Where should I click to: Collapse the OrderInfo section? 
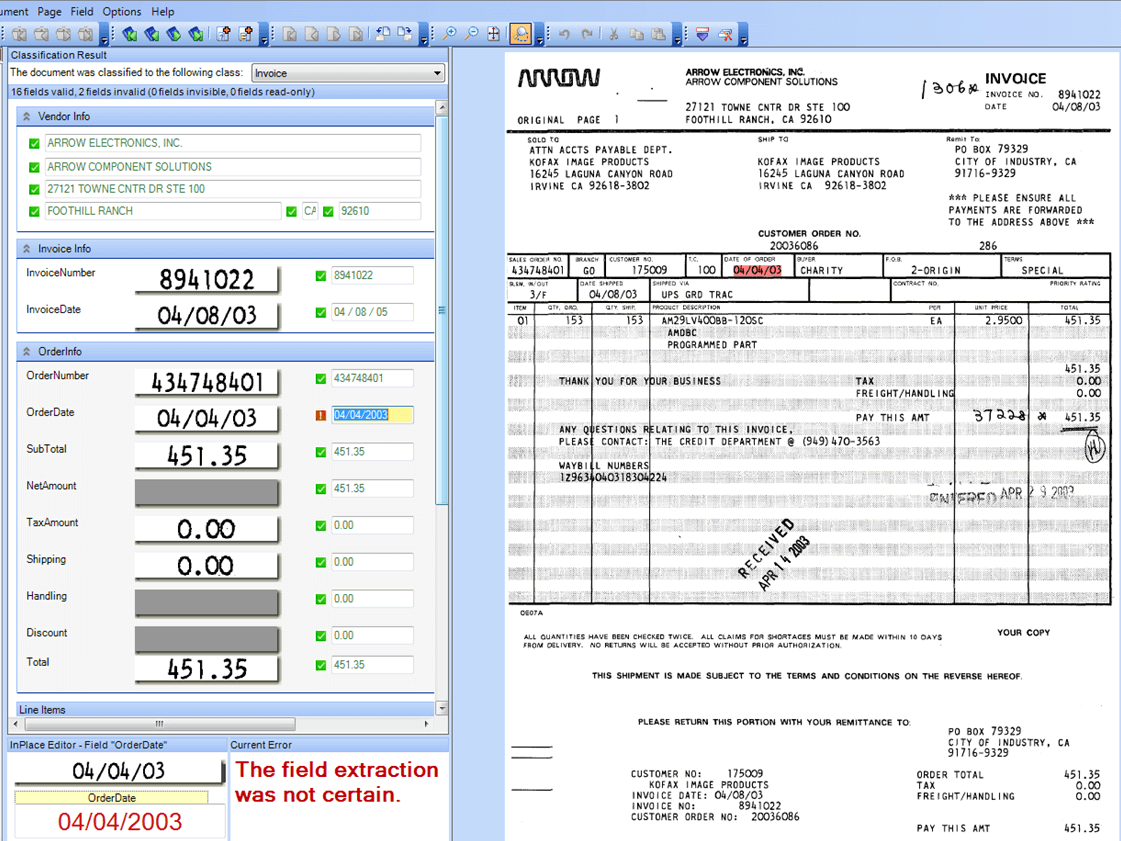point(26,352)
